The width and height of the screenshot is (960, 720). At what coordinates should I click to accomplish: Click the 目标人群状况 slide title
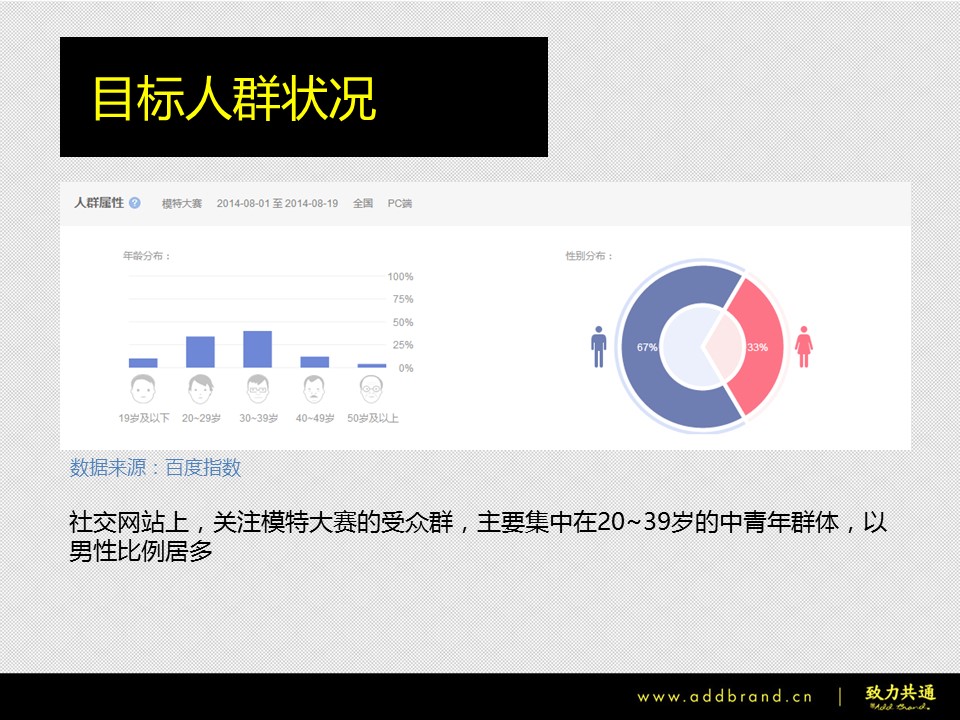[x=234, y=98]
